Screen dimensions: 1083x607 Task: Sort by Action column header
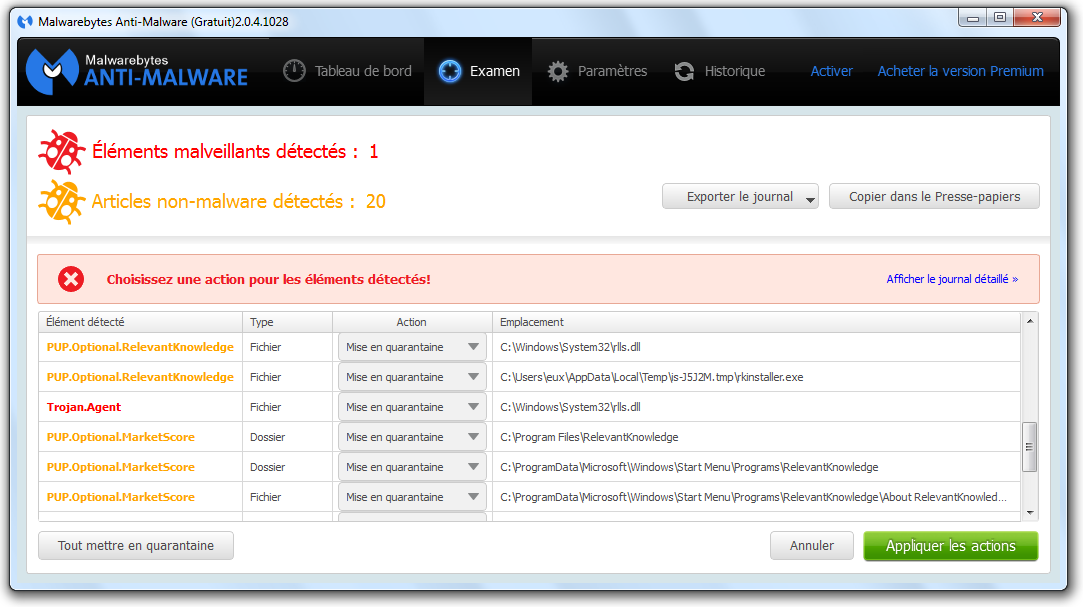tap(412, 322)
